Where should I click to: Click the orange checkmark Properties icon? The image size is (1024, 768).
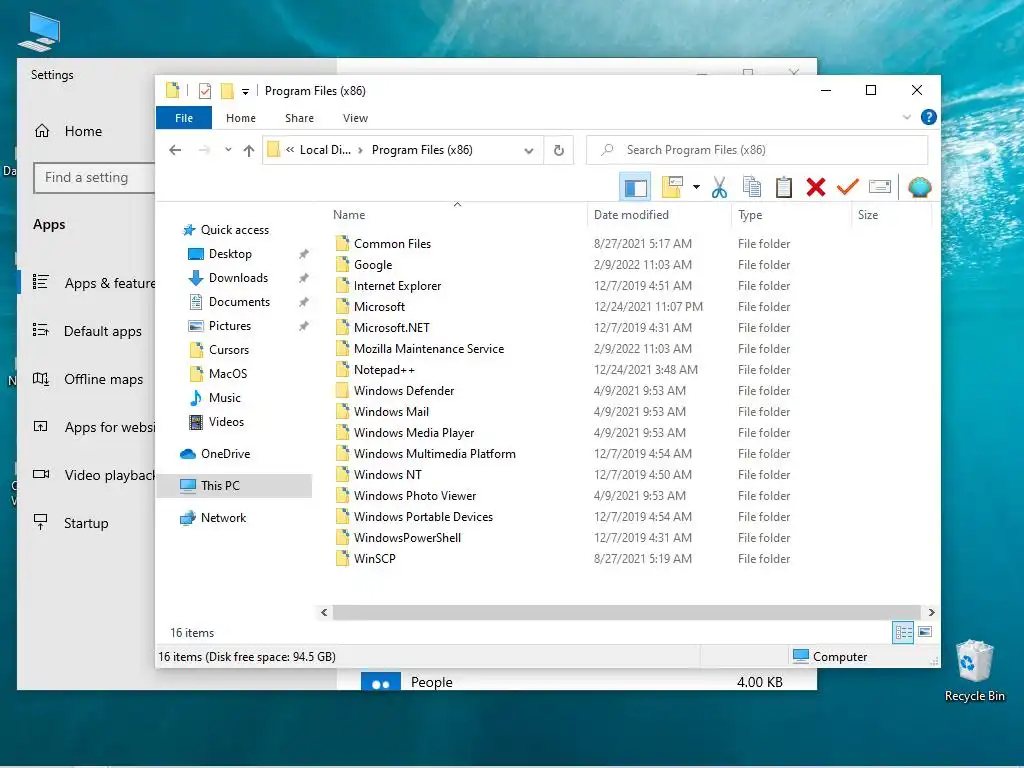(x=848, y=187)
